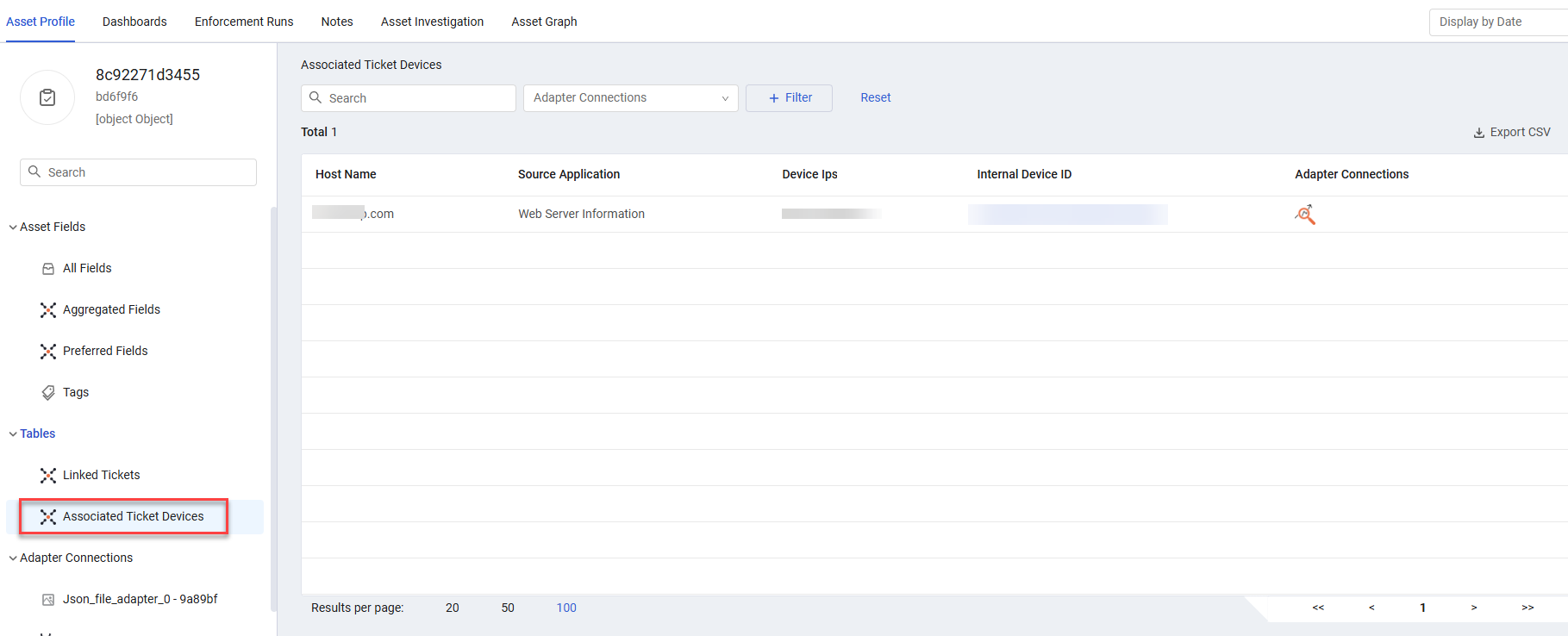Viewport: 1568px width, 636px height.
Task: Open the Adapter Connections filter dropdown
Action: coord(631,98)
